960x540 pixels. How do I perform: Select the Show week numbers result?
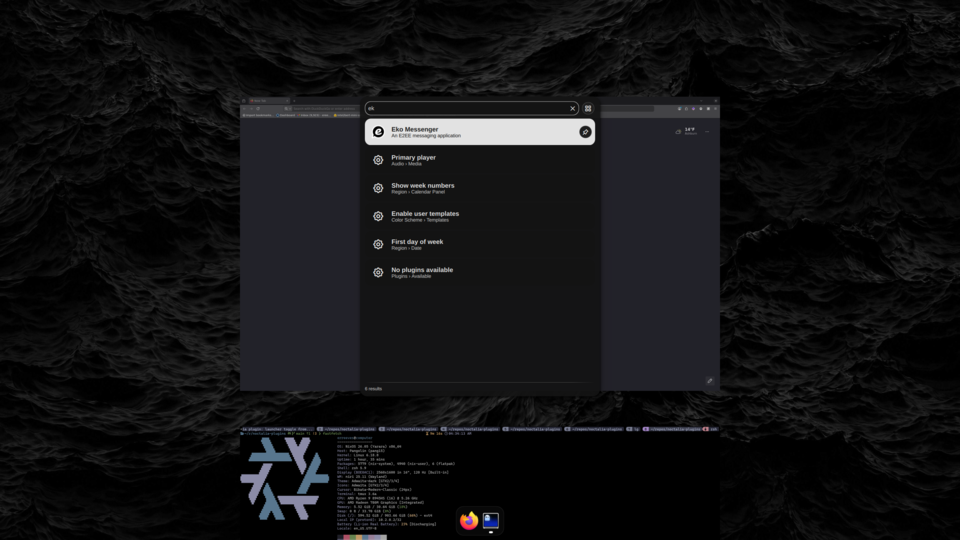click(x=479, y=188)
